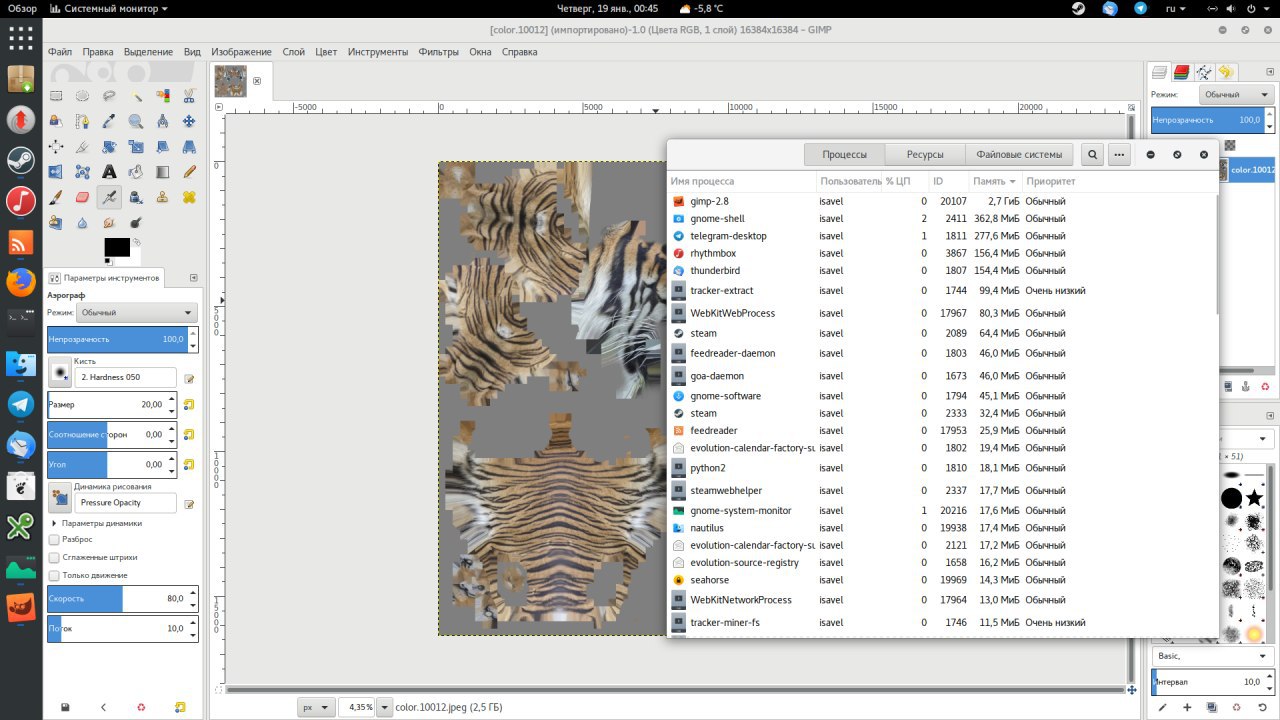Open the layer Режим dropdown in layers panel
The height and width of the screenshot is (720, 1280).
pyautogui.click(x=1236, y=94)
